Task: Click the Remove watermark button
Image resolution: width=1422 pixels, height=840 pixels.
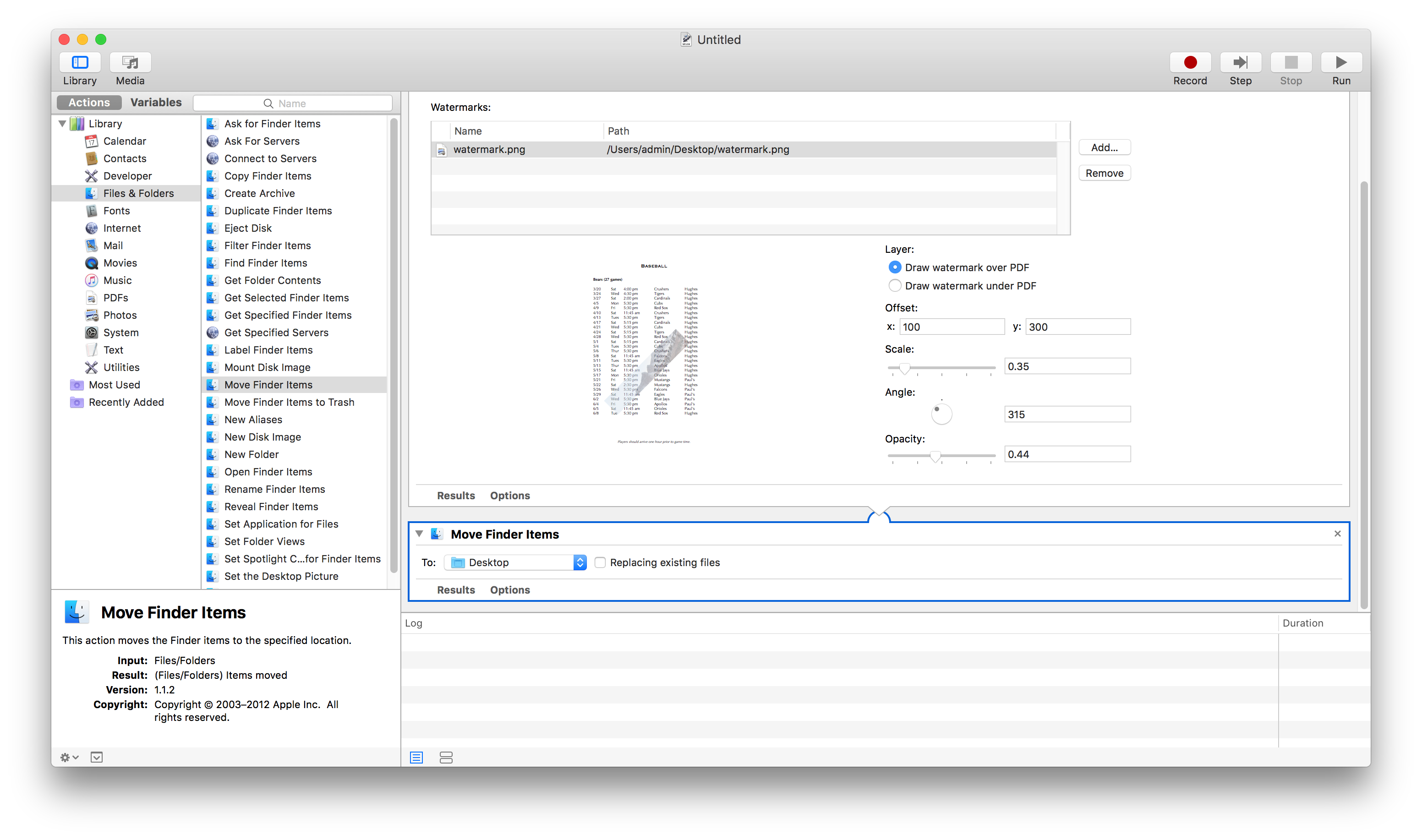Action: [1104, 173]
